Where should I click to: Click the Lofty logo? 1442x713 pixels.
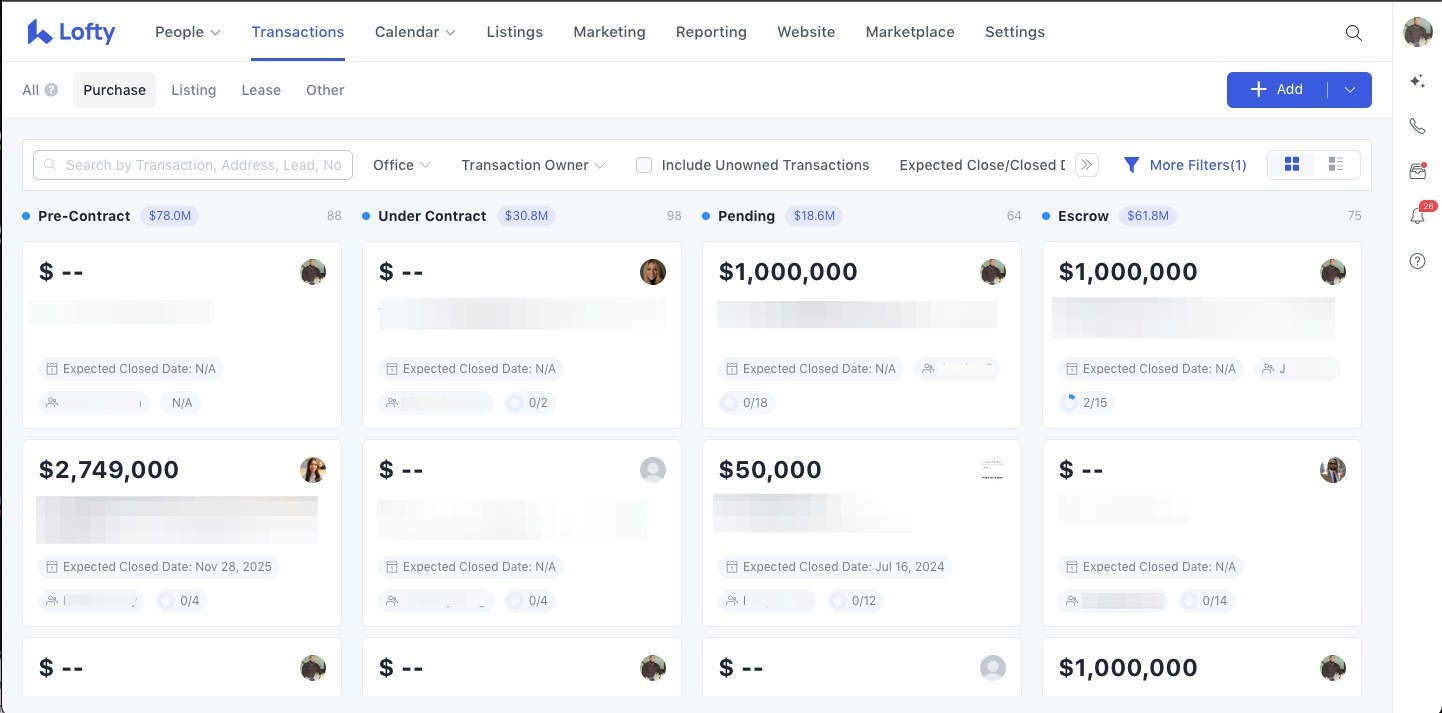click(71, 32)
